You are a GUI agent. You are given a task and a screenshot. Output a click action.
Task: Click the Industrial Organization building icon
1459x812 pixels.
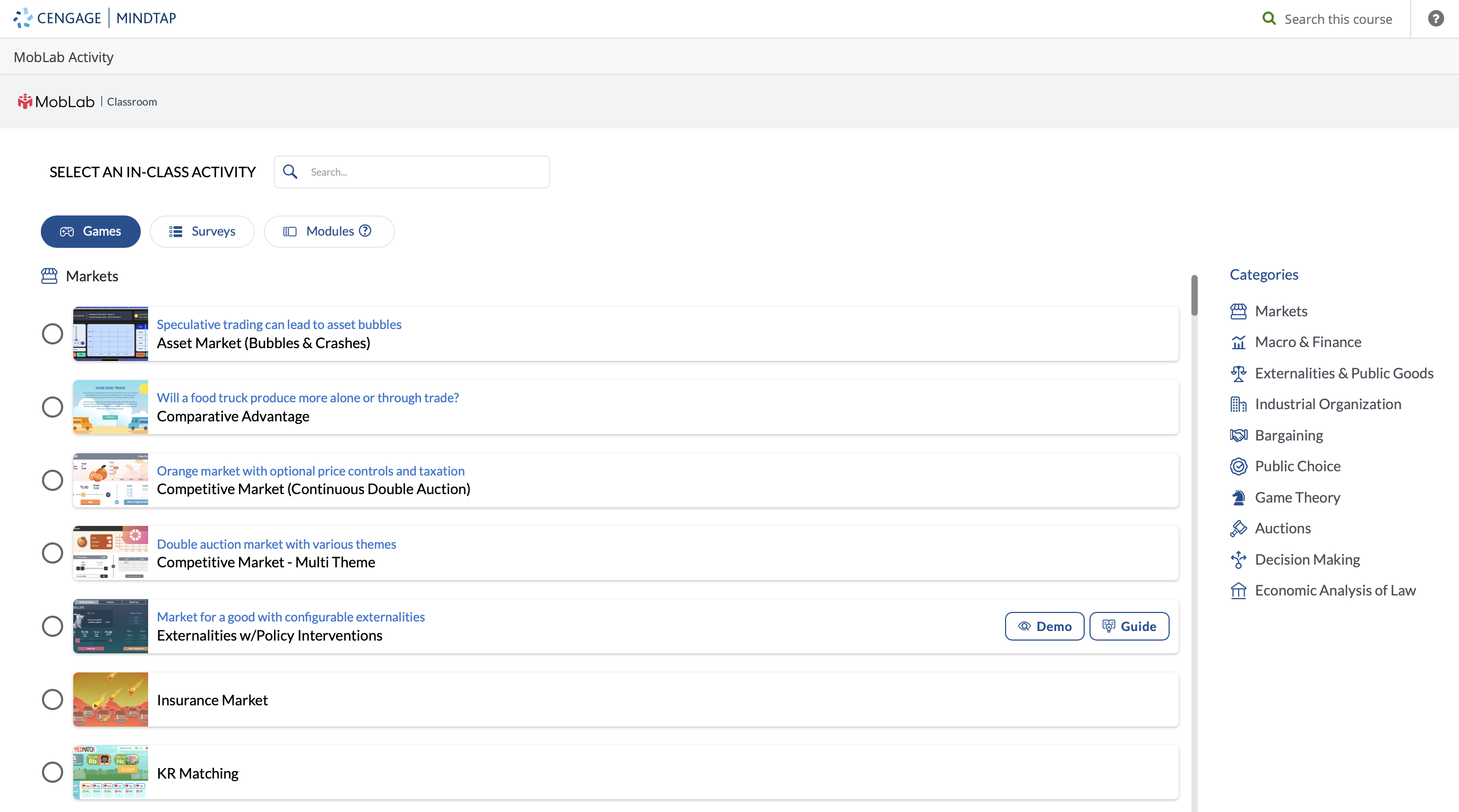[1238, 404]
